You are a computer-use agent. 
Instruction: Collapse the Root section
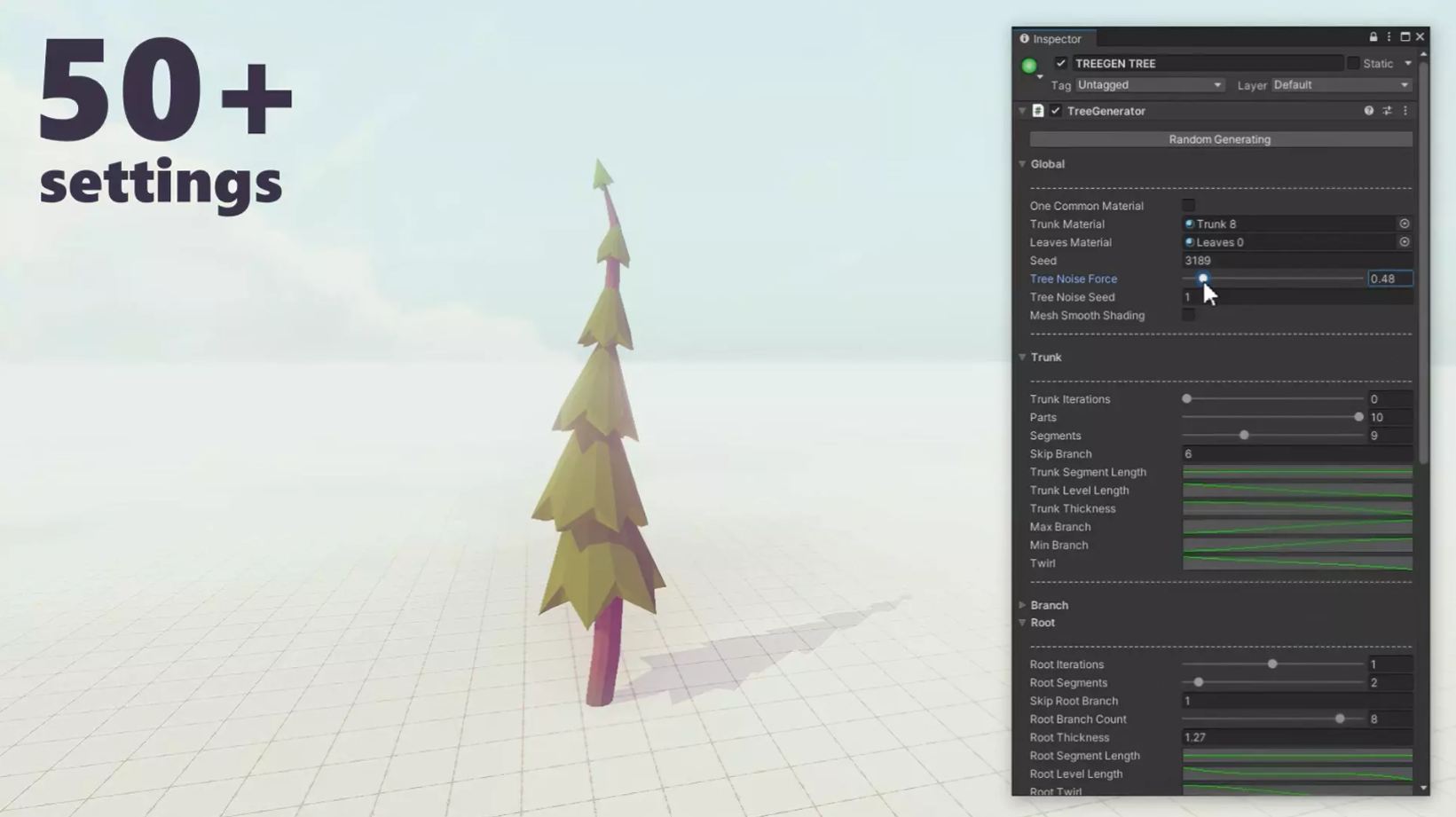coord(1022,623)
